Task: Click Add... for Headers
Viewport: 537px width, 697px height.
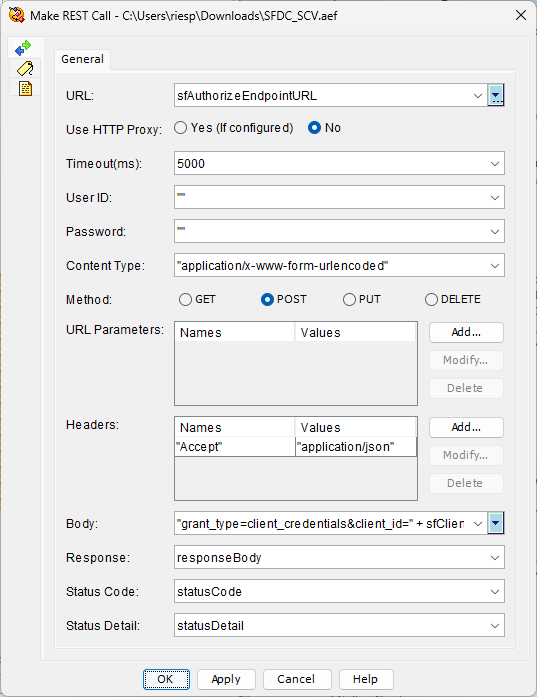Action: point(466,427)
